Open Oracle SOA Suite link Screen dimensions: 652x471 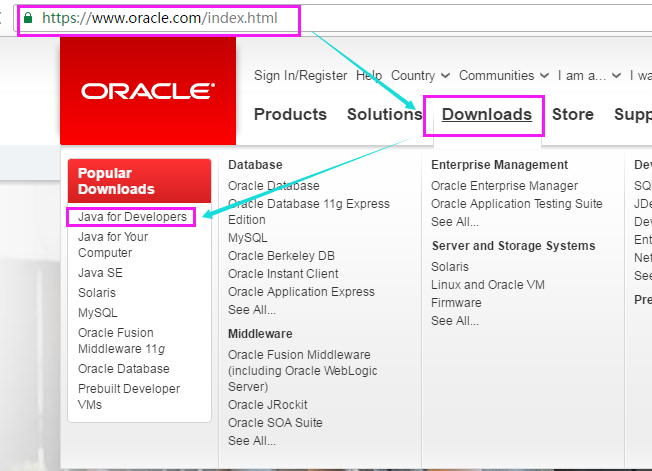275,422
